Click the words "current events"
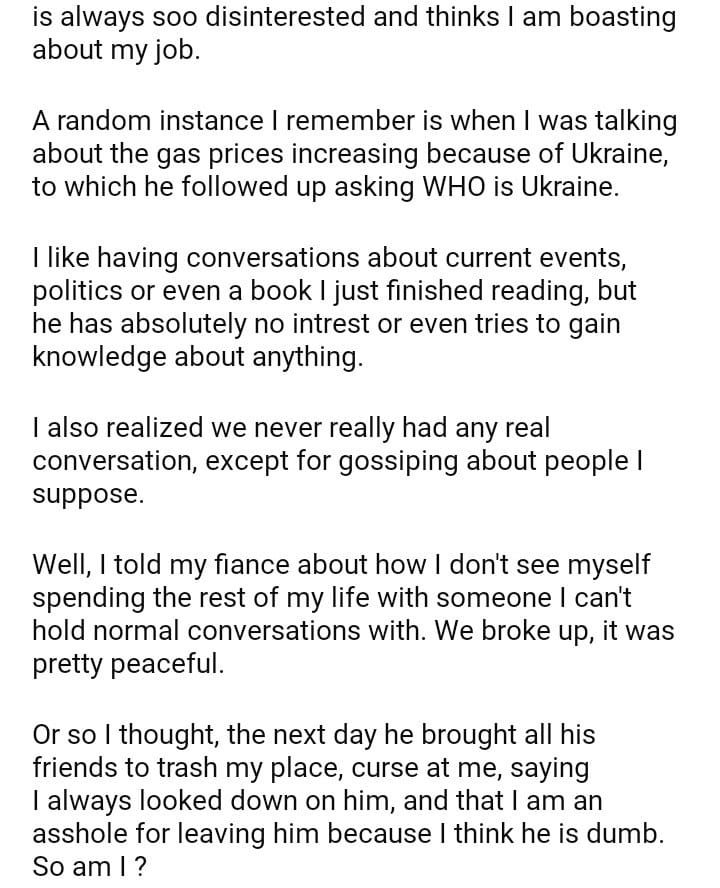 541,257
